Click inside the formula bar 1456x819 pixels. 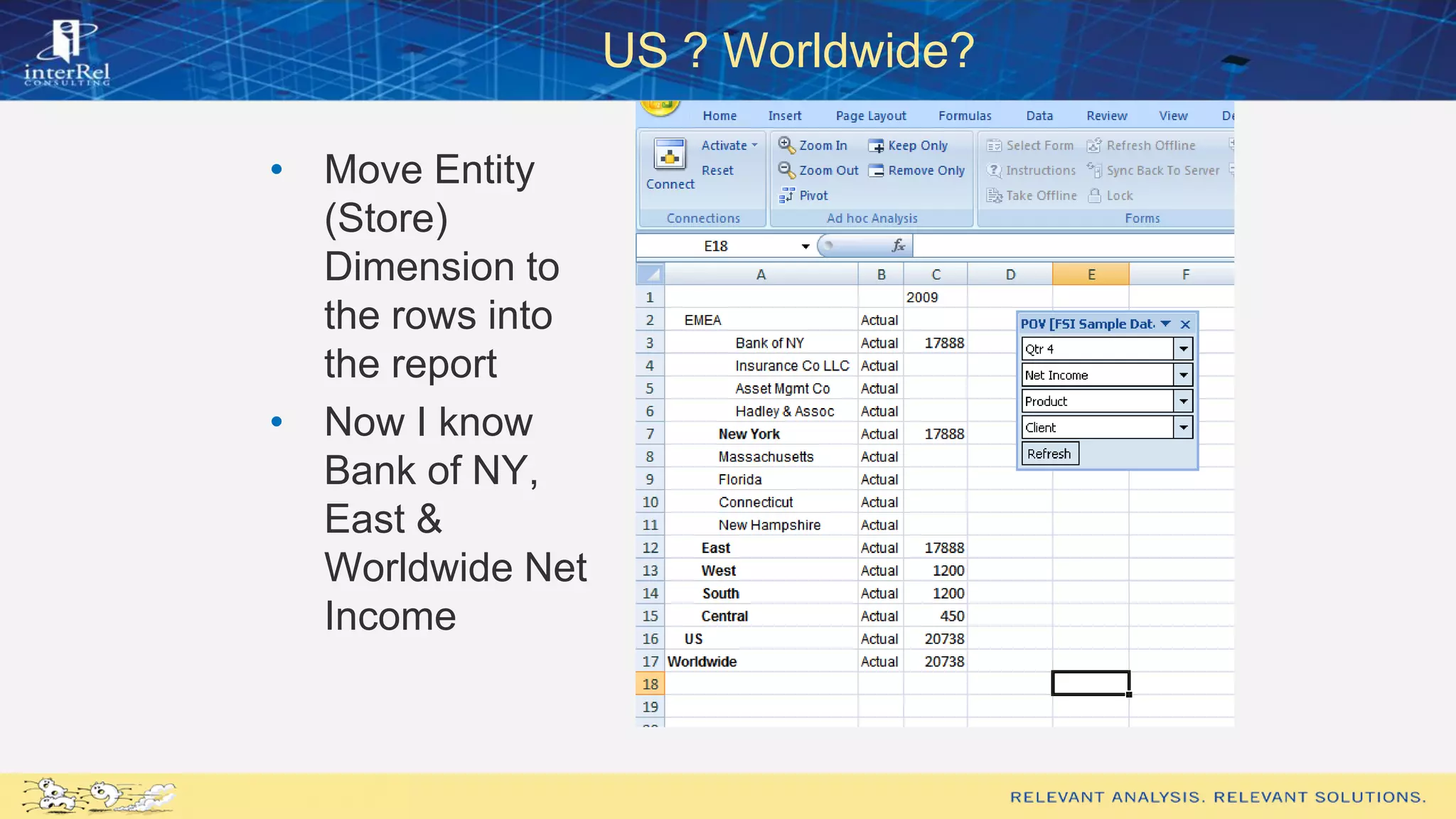1073,246
